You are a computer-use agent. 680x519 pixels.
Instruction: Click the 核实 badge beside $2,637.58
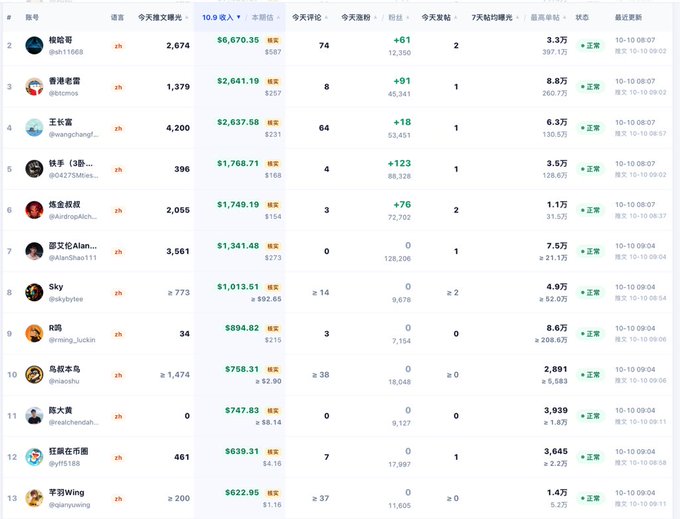tap(273, 123)
